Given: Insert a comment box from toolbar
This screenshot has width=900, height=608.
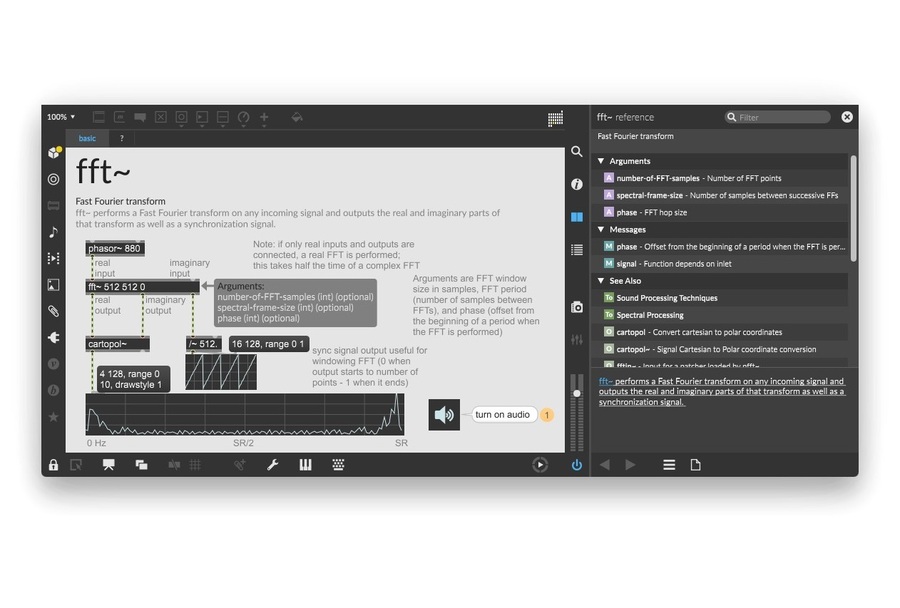Looking at the screenshot, I should pos(140,117).
